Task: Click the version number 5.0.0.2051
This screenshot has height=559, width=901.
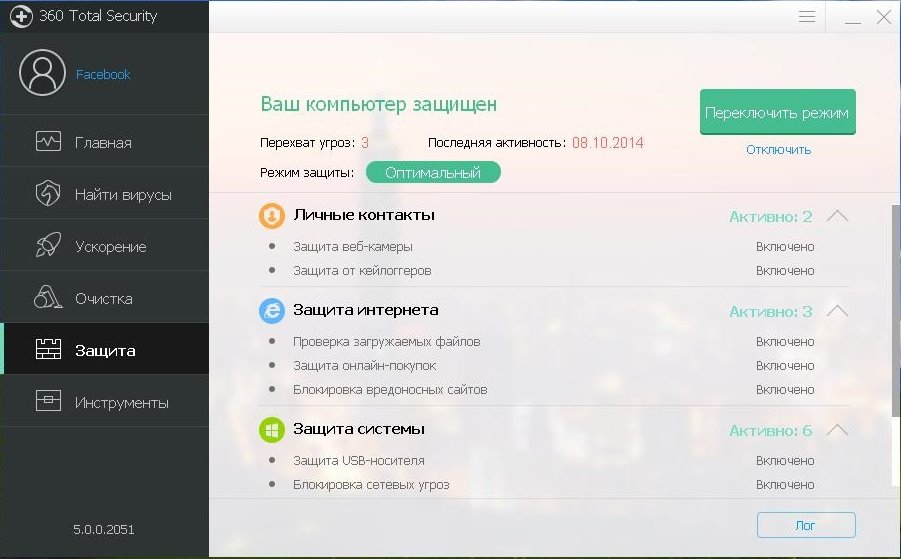Action: pos(103,530)
